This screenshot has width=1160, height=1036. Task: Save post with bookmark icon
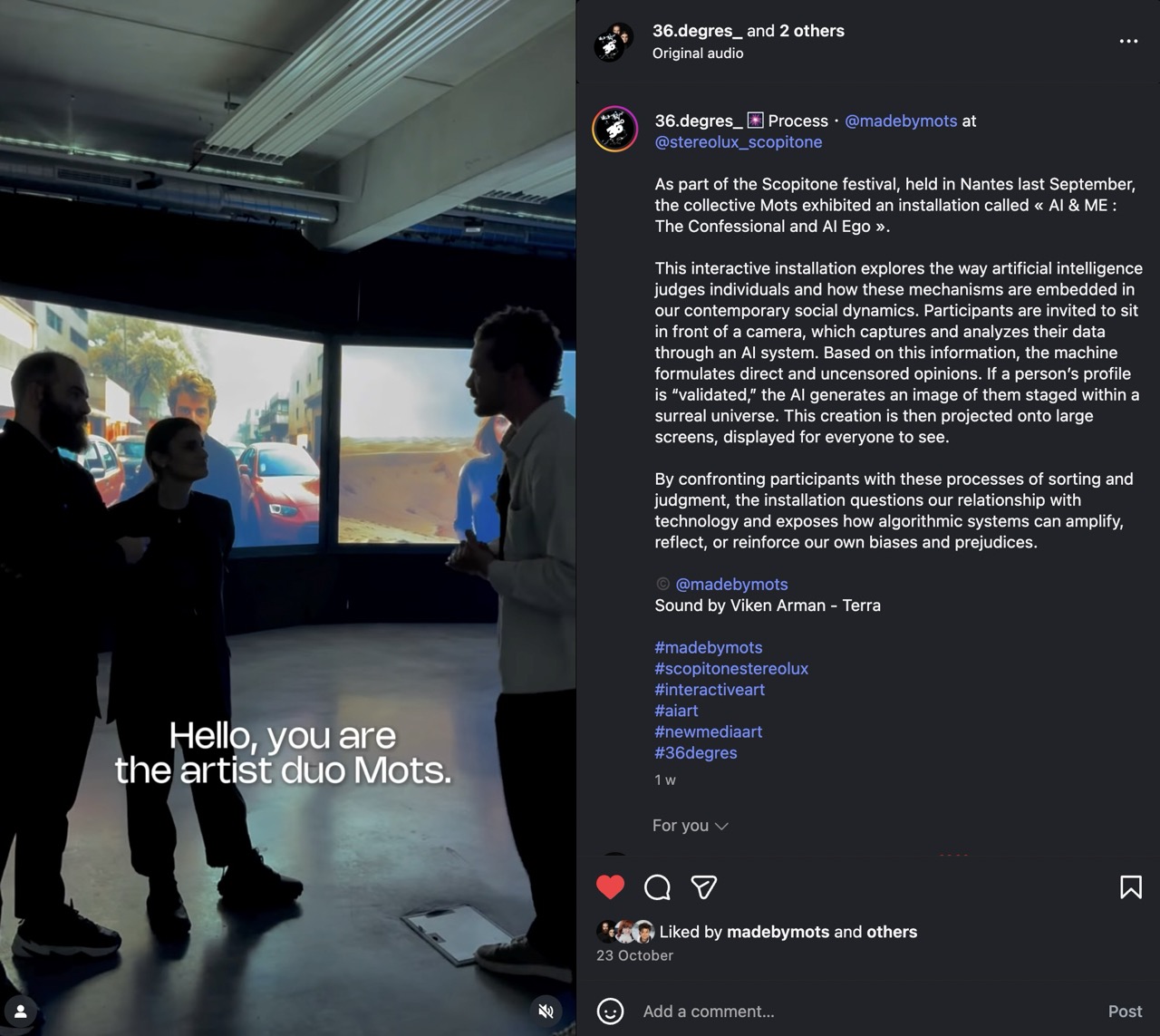pos(1130,886)
